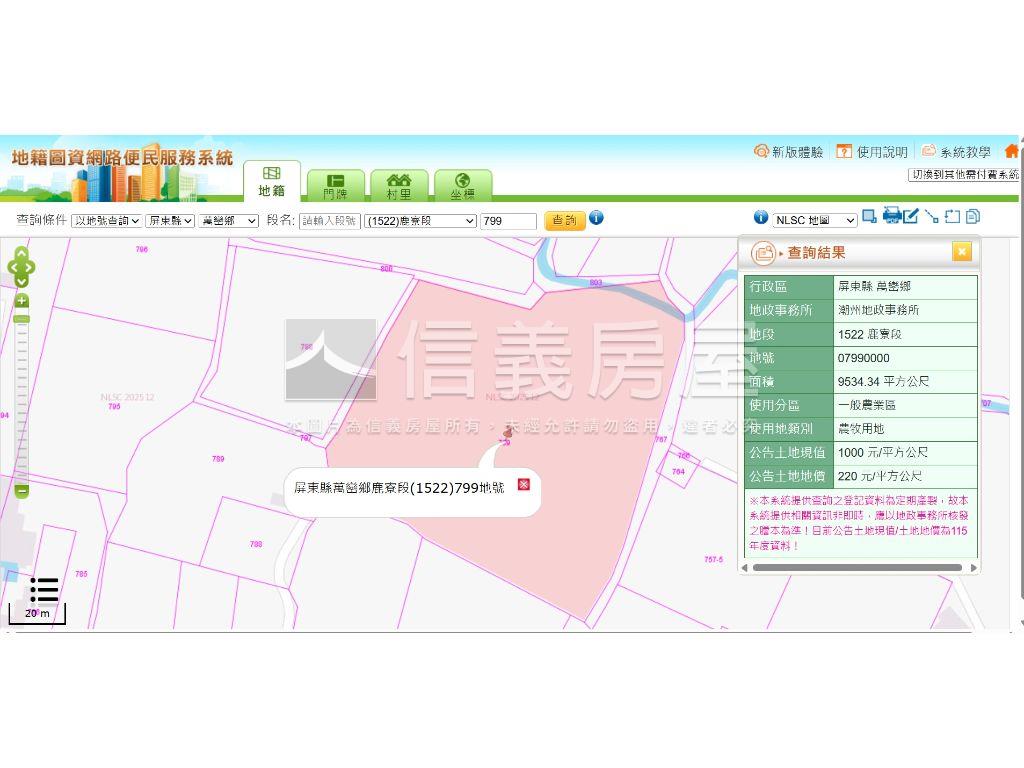Click the PDF print icon
The image size is (1024, 768).
tap(891, 215)
